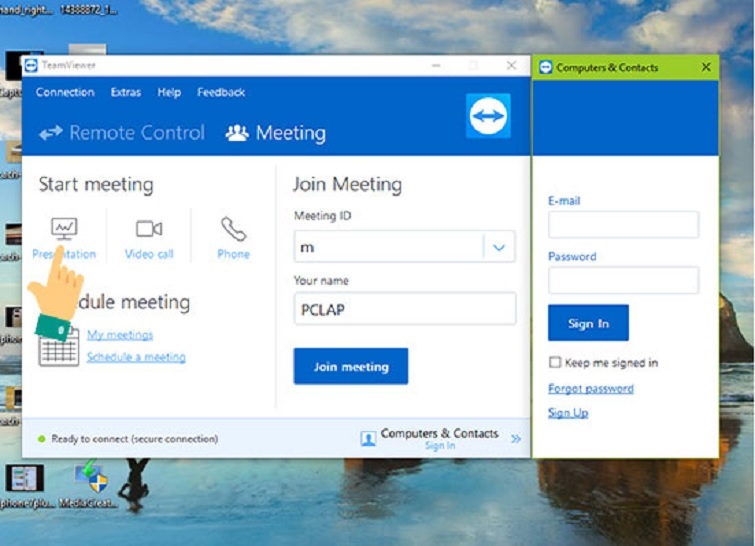Open the Help menu
Screen dimensions: 755x546
pos(169,92)
